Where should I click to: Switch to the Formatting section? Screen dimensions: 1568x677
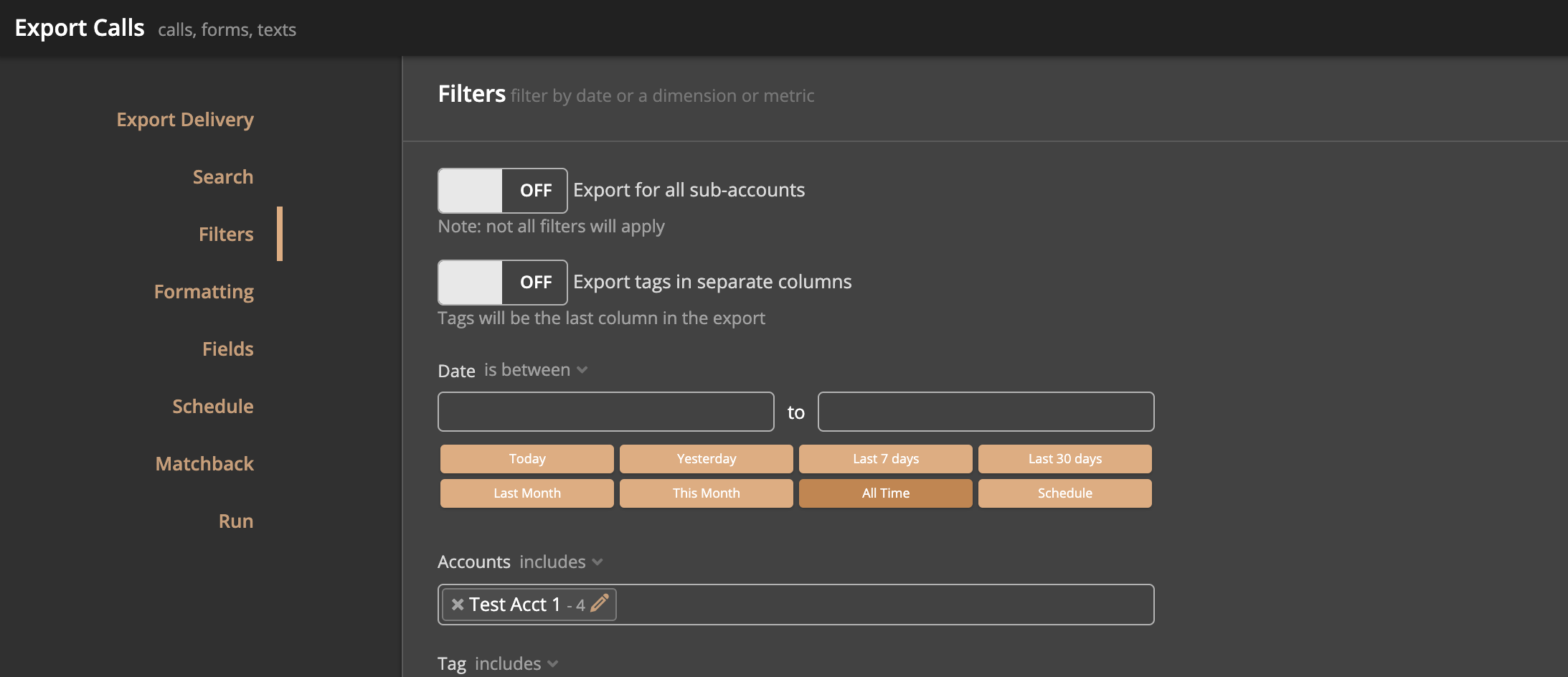(204, 292)
